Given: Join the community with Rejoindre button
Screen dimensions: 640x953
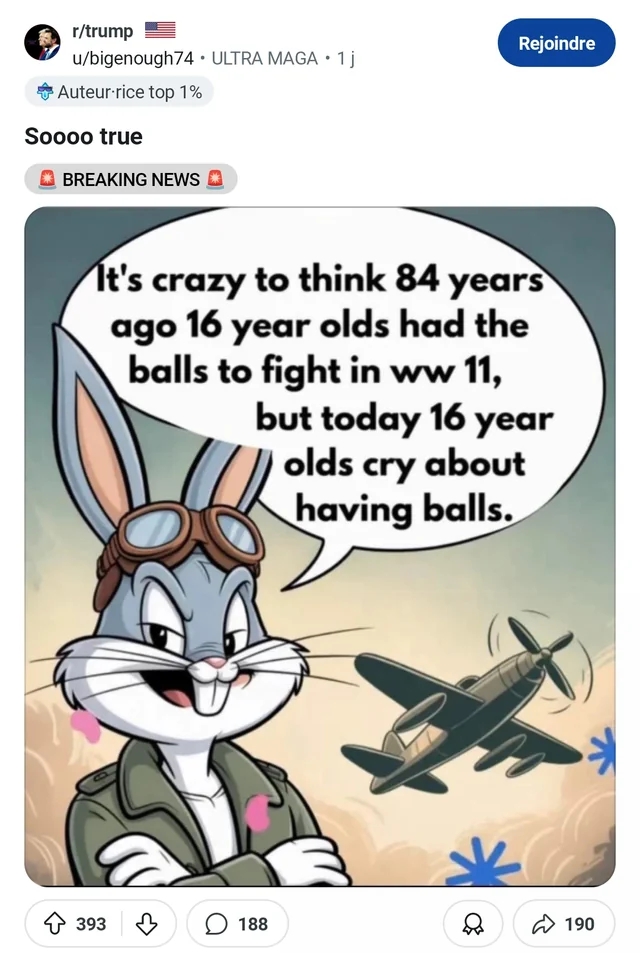Looking at the screenshot, I should tap(556, 43).
